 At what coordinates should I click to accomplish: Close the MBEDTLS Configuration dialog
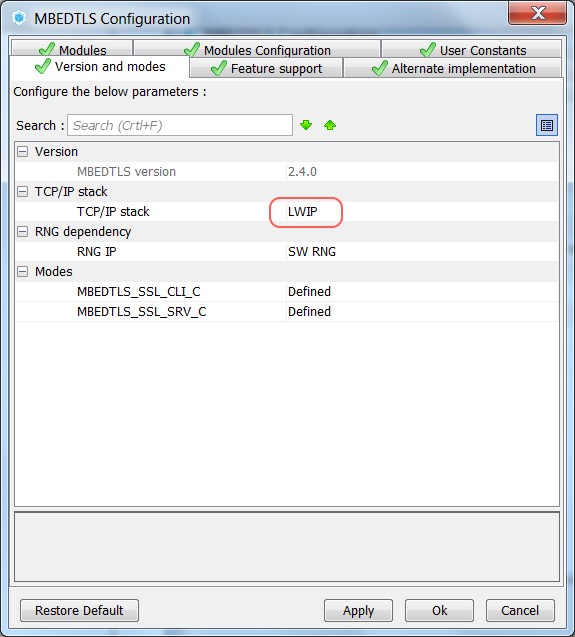[537, 13]
